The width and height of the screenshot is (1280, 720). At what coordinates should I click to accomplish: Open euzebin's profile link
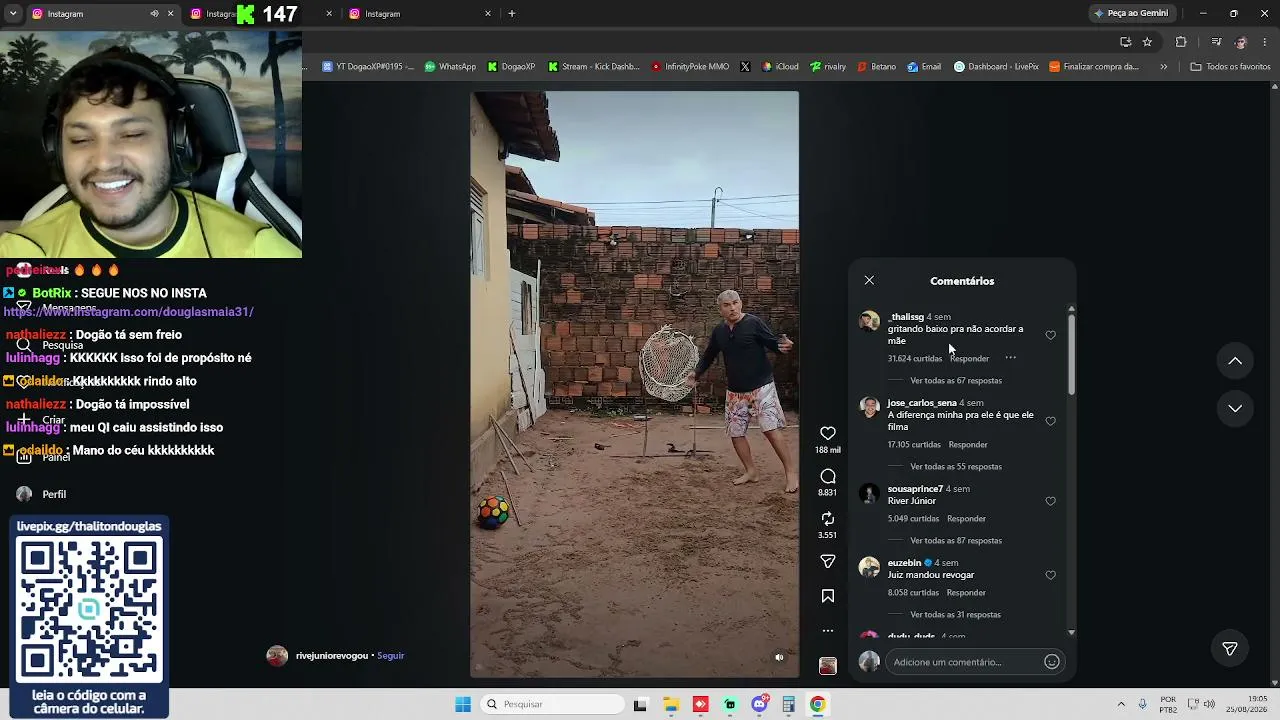click(904, 563)
